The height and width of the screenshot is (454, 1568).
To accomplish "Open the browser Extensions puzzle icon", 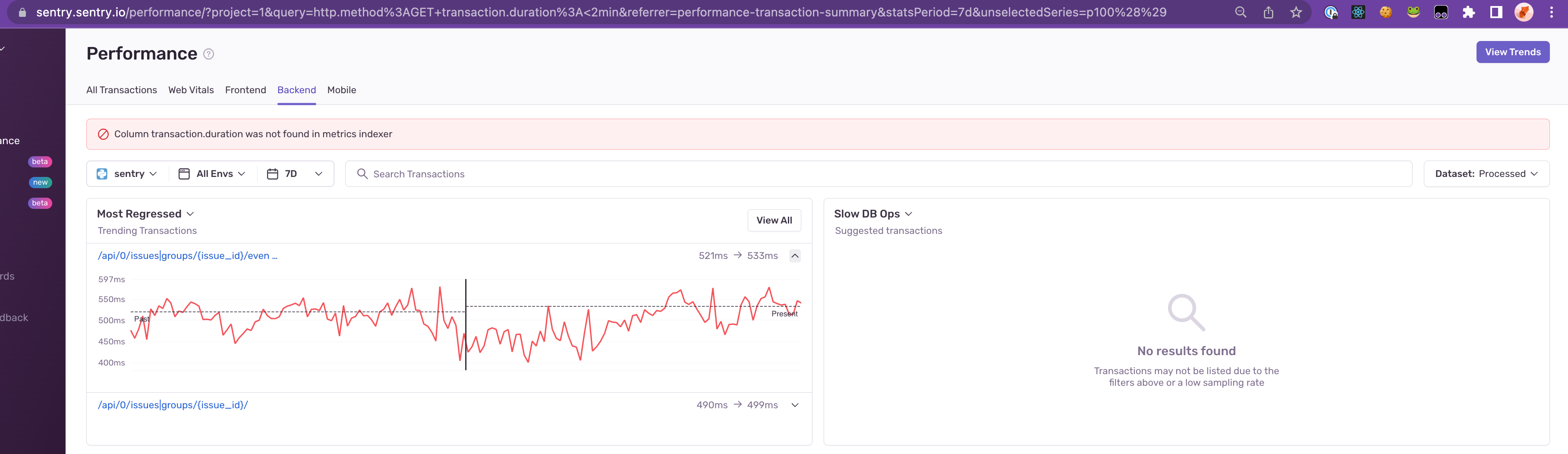I will point(1469,12).
